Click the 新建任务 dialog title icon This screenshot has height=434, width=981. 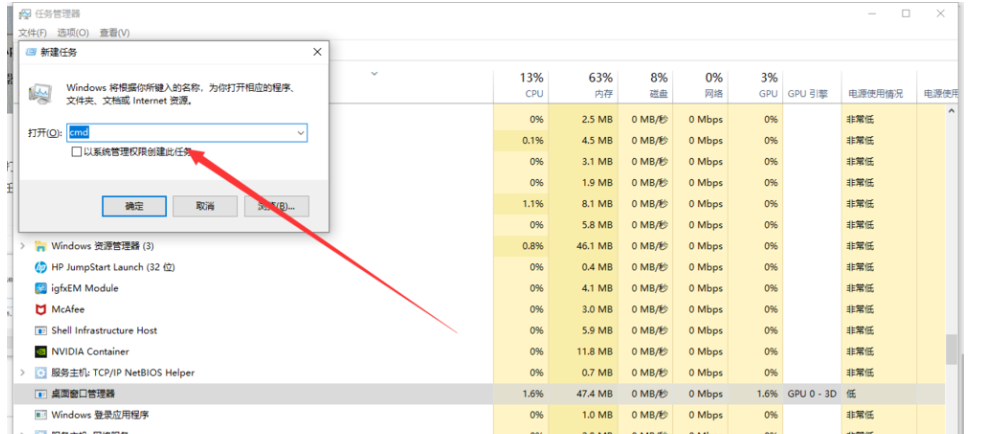pos(31,53)
